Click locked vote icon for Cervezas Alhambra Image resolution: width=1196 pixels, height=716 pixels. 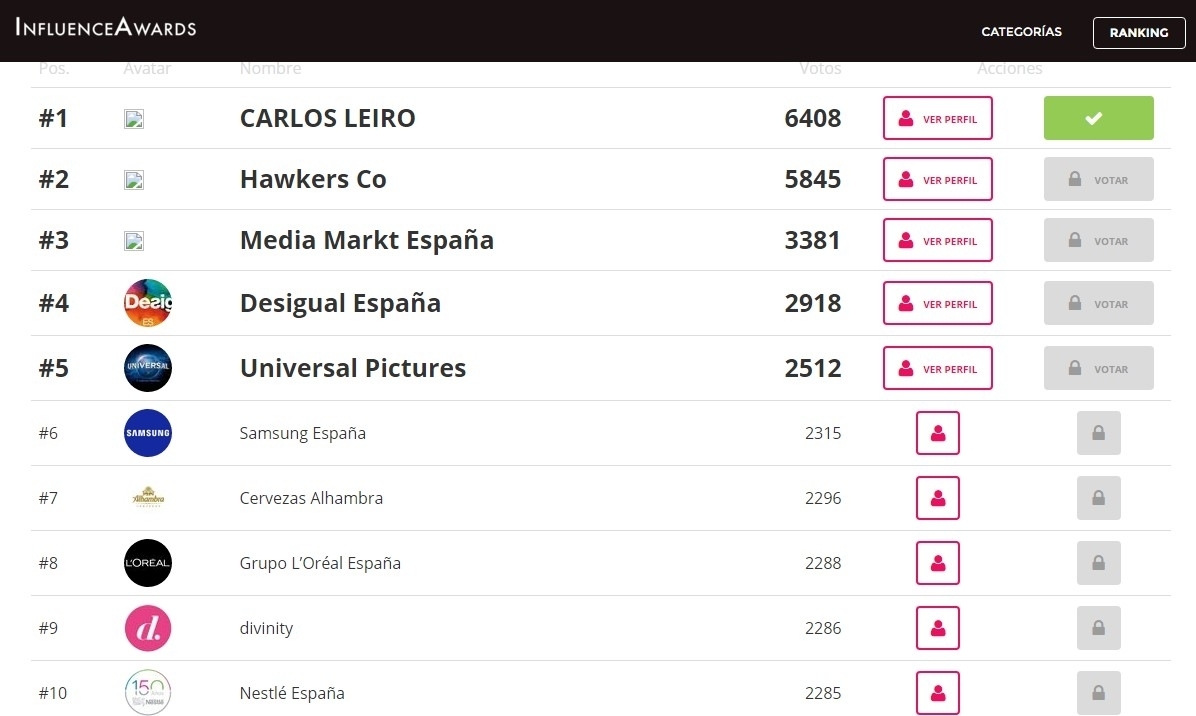(1098, 498)
